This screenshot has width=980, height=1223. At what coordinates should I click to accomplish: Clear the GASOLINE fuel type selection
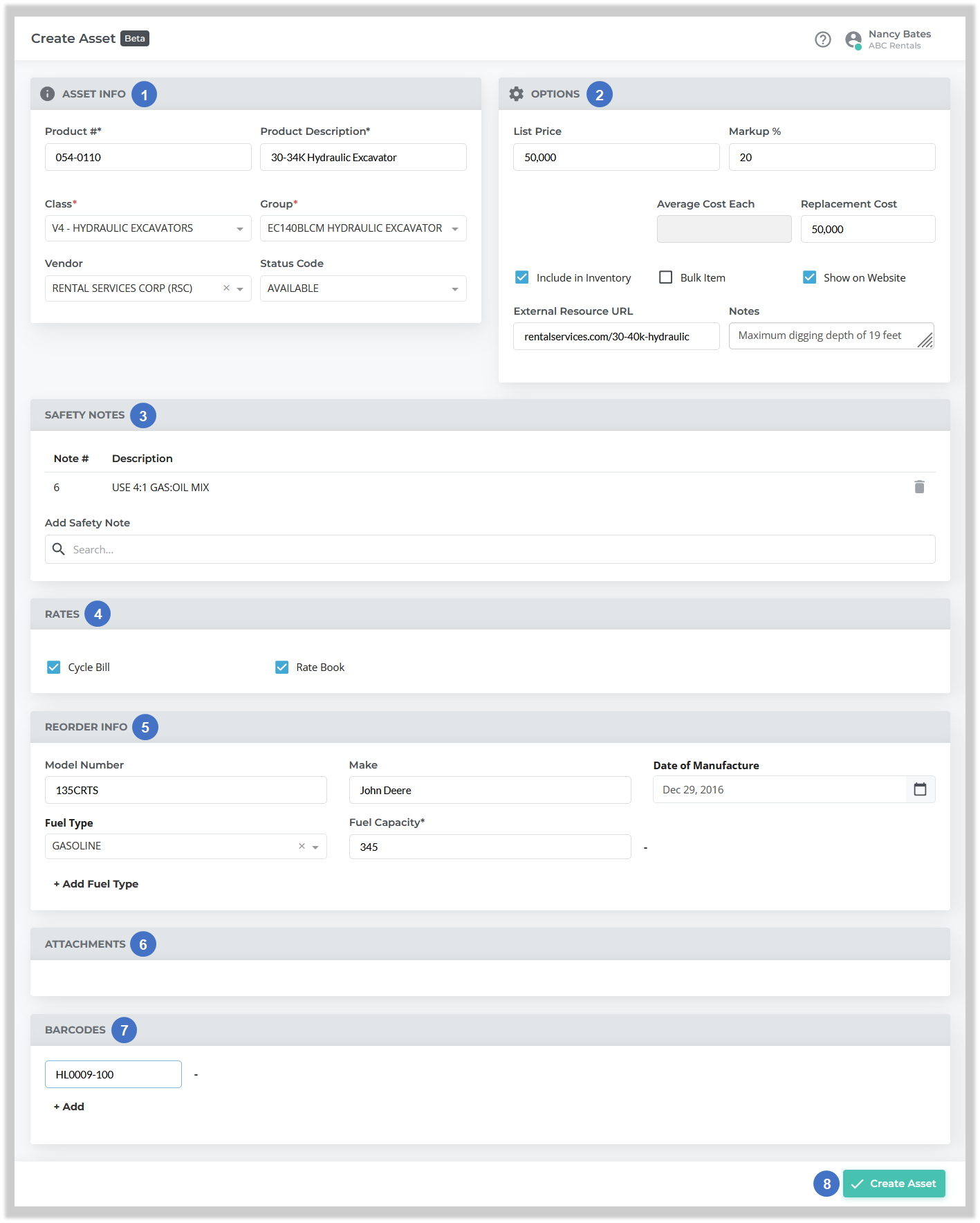click(x=302, y=846)
